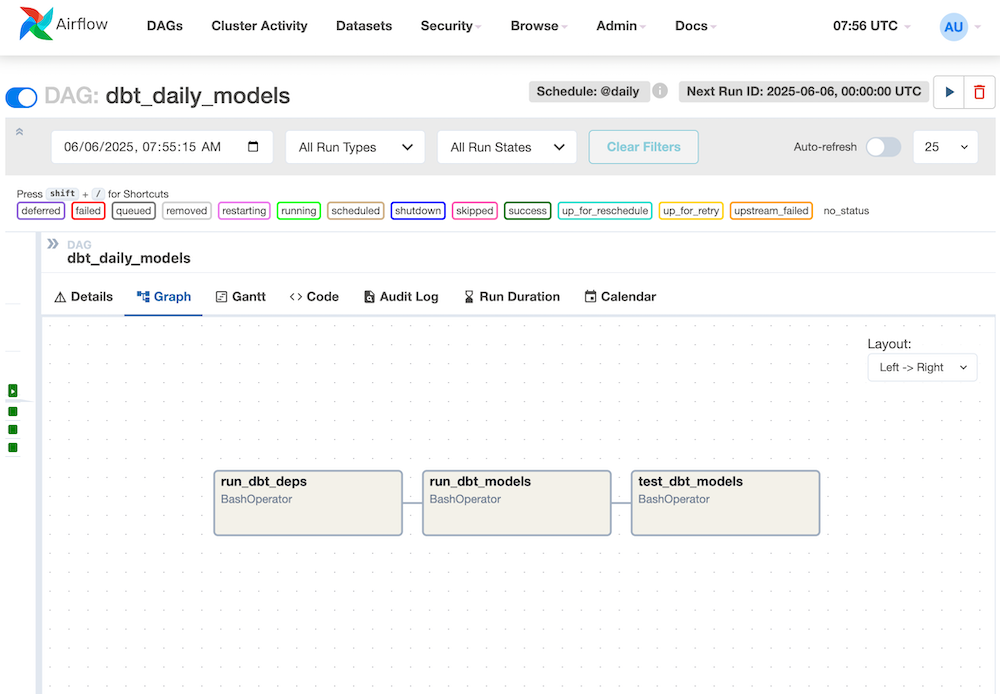Delete DAG using the trash icon
The height and width of the screenshot is (694, 1000).
pyautogui.click(x=979, y=92)
